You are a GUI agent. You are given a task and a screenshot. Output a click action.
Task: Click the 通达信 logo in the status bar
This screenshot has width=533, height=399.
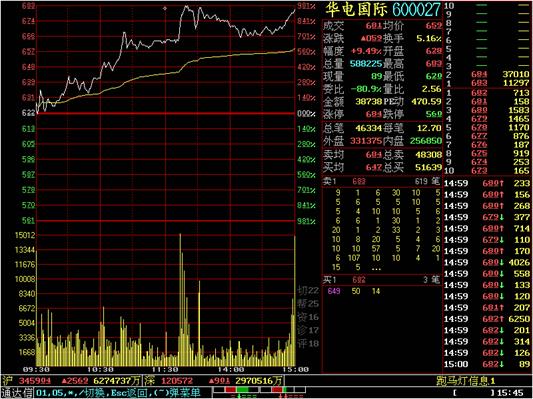click(x=17, y=393)
